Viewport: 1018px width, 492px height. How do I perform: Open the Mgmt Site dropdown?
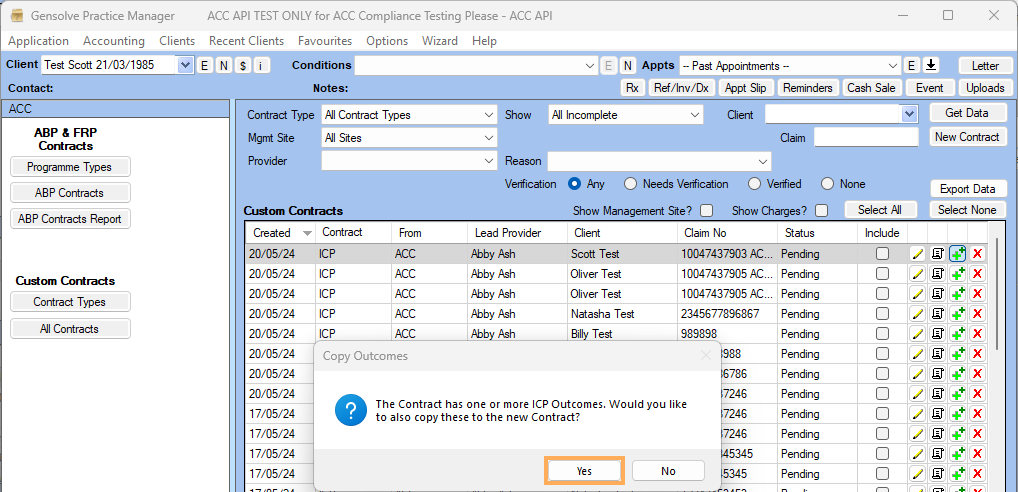click(x=490, y=138)
